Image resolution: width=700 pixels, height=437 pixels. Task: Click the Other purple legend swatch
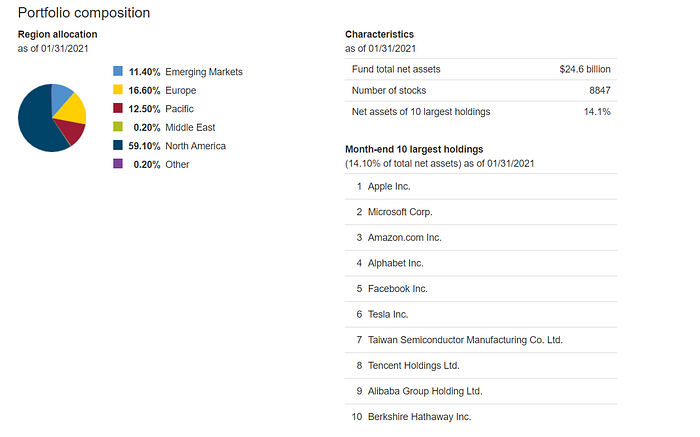(118, 164)
